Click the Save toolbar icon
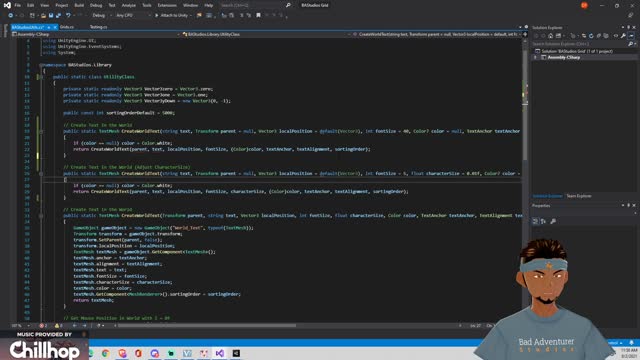The width and height of the screenshot is (640, 360). tap(51, 16)
